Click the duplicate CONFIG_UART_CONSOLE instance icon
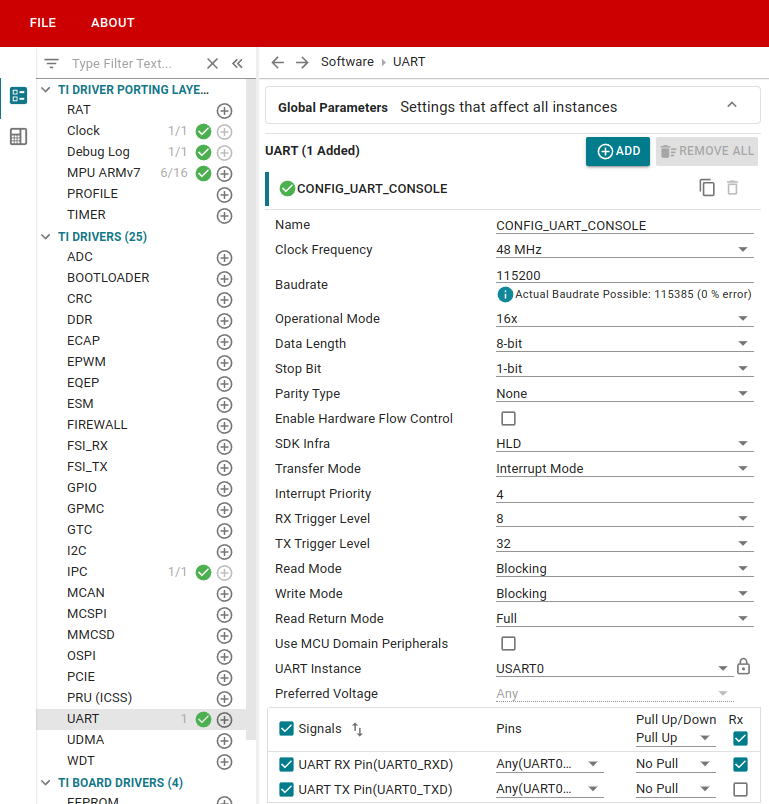Viewport: 769px width, 804px height. coord(707,188)
